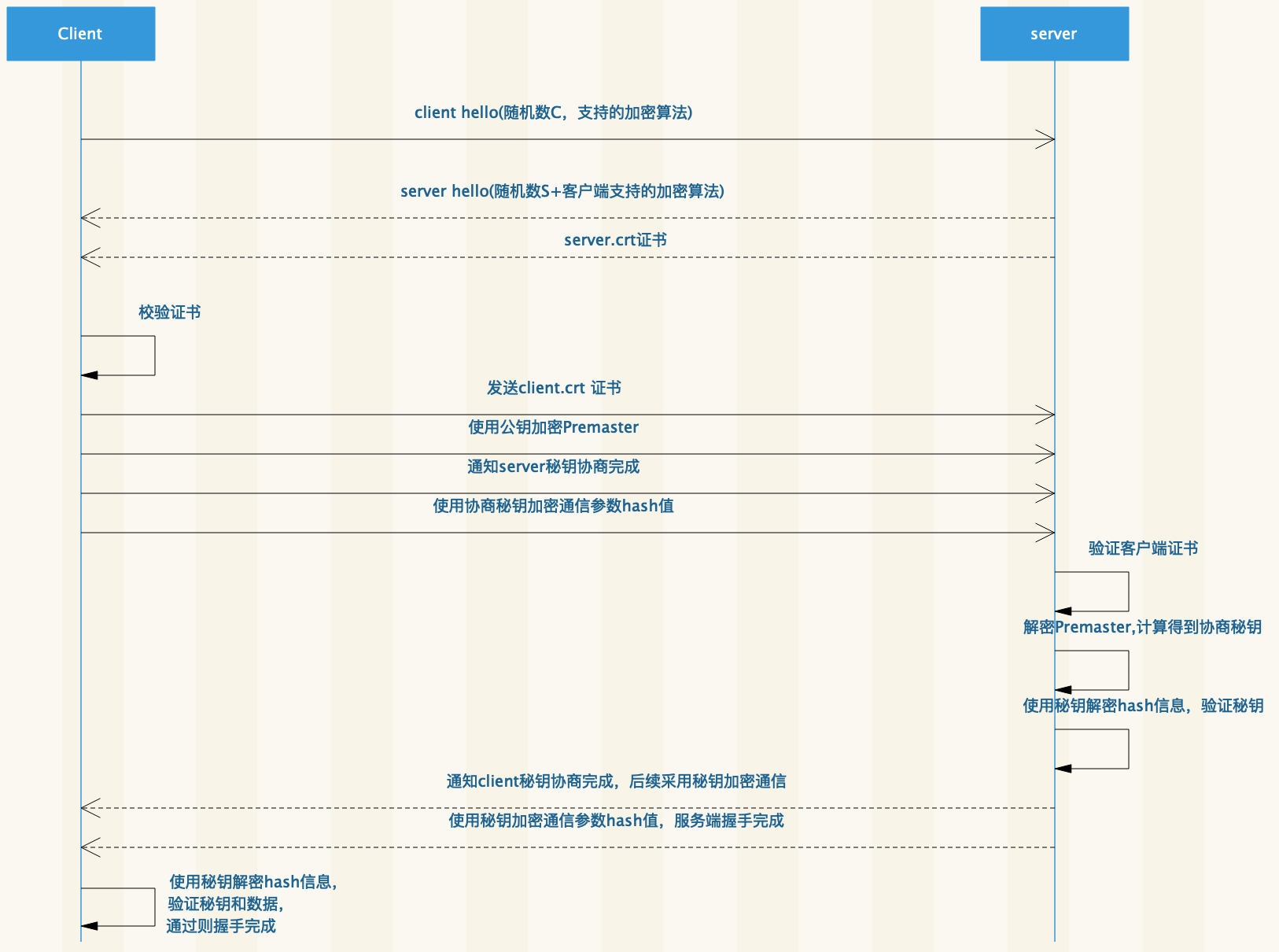Select the final Client self-loop arrow
This screenshot has height=952, width=1279.
click(118, 906)
